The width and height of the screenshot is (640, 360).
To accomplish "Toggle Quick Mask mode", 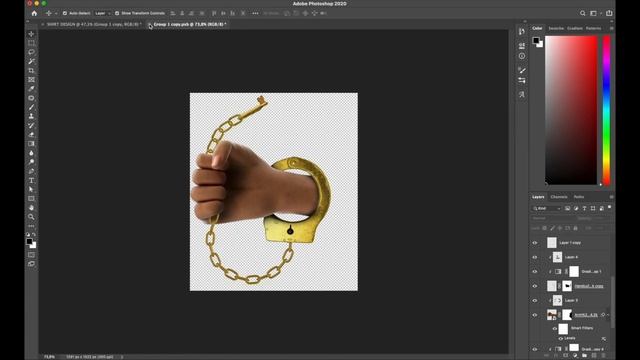I will click(31, 255).
